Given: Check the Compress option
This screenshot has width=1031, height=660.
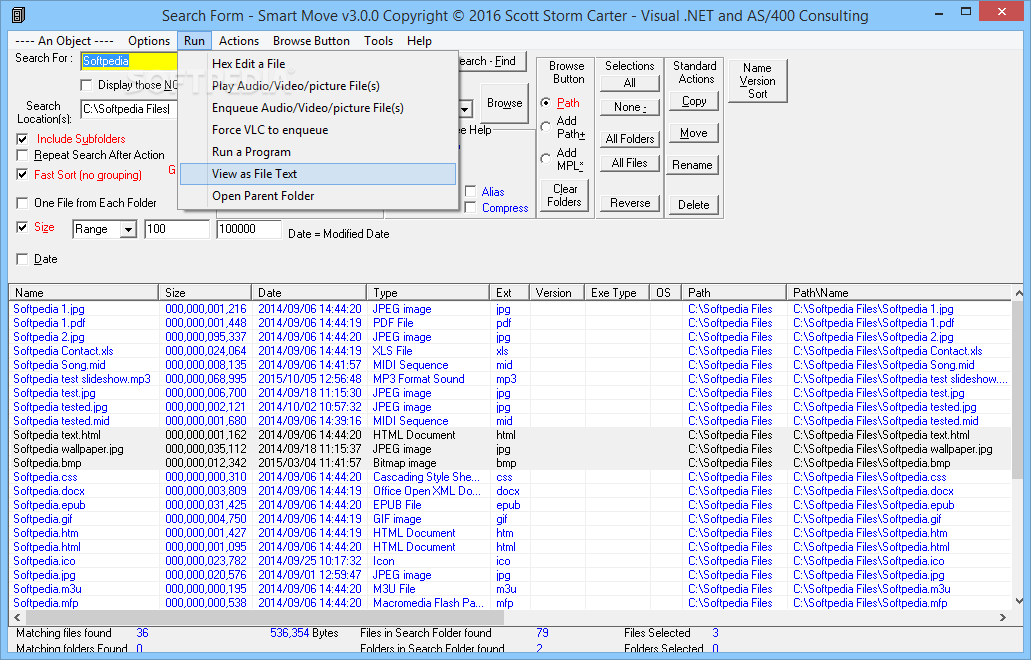Looking at the screenshot, I should click(470, 208).
